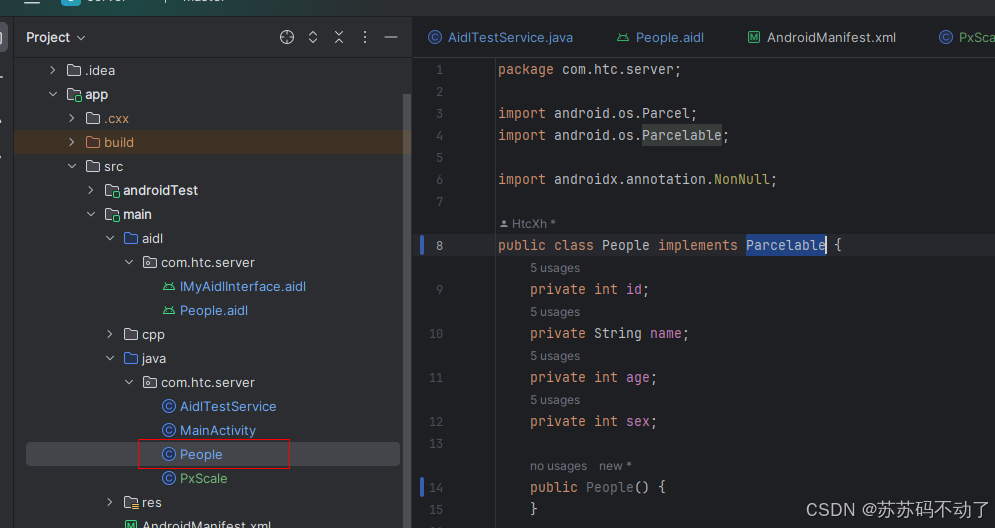
Task: Click the Collapse All icon in Project panel
Action: click(x=339, y=37)
